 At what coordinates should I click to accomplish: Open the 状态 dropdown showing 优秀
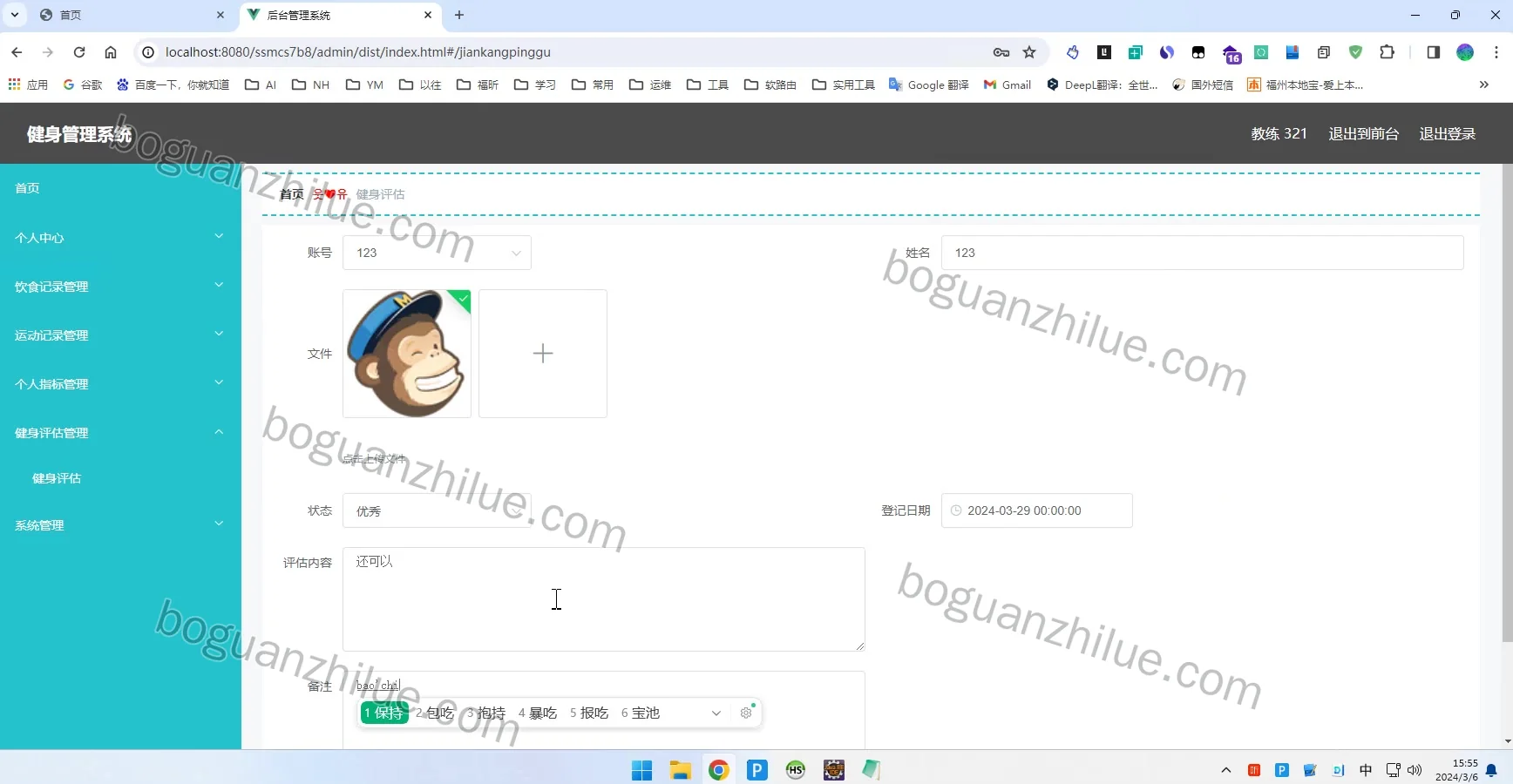point(437,510)
